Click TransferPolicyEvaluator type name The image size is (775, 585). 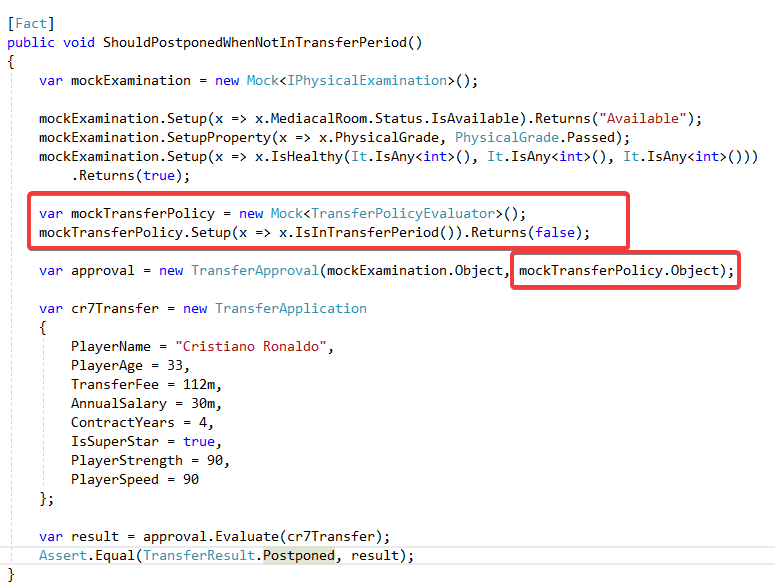pos(403,213)
